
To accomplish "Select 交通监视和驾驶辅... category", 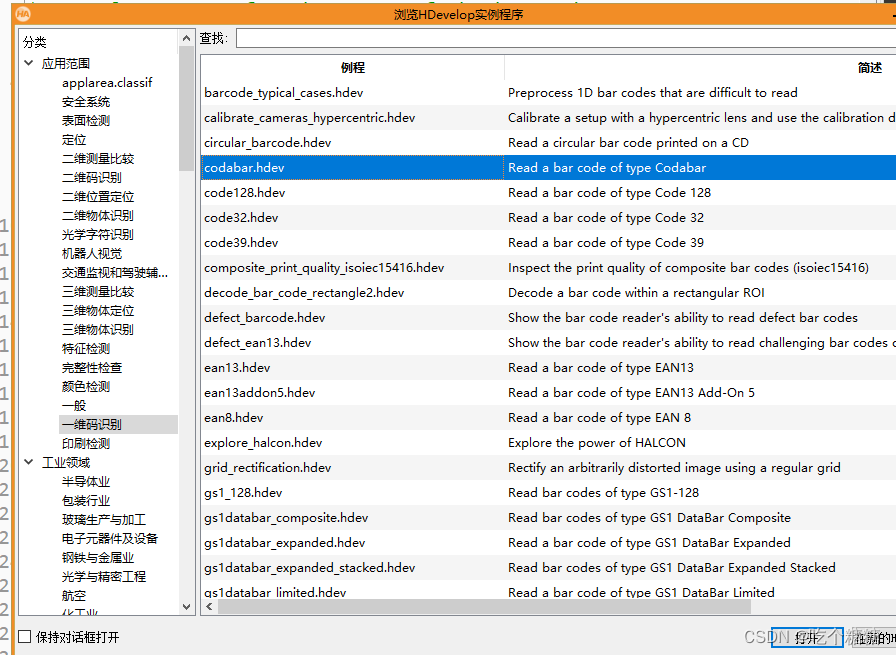I will 115,273.
